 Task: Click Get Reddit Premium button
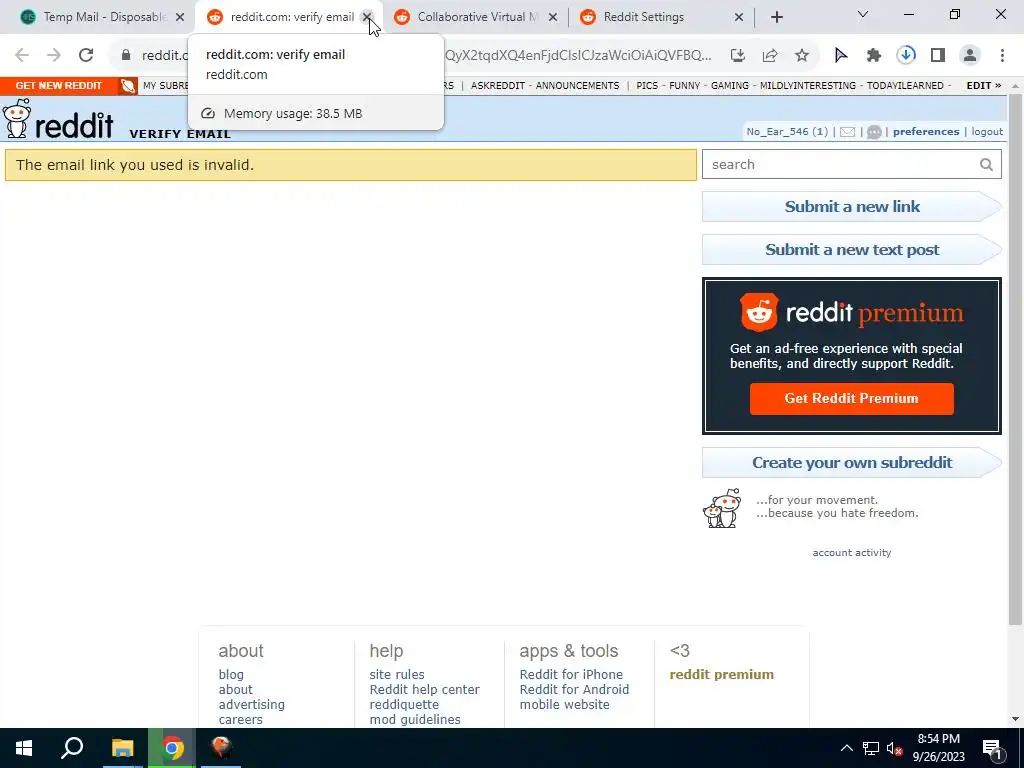click(x=851, y=398)
